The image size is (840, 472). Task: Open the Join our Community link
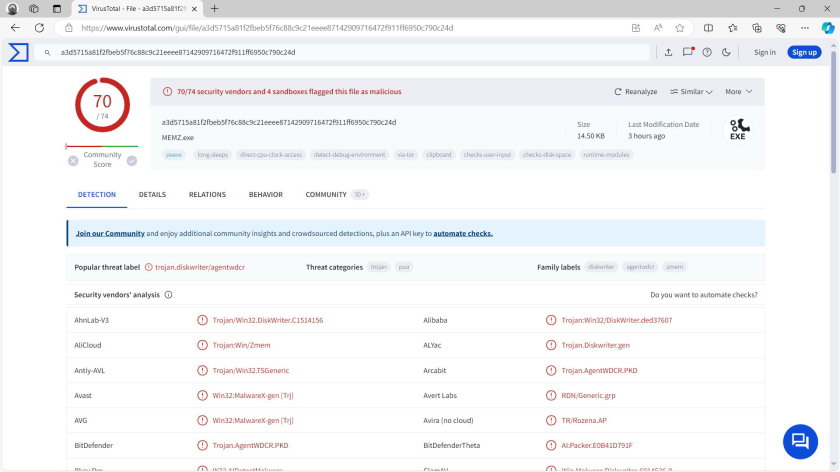pos(110,234)
